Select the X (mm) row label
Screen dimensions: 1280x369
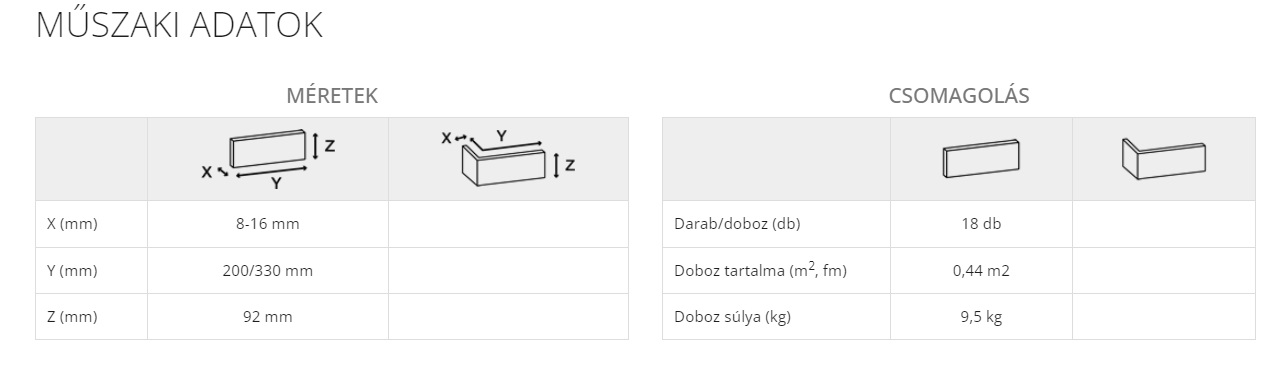(72, 224)
